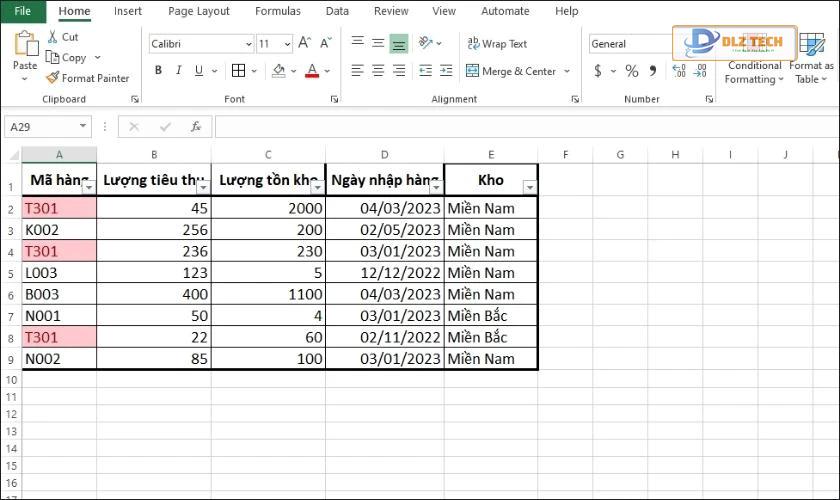Screen dimensions: 840x500
Task: Click the Name Box showing A29
Action: click(47, 127)
